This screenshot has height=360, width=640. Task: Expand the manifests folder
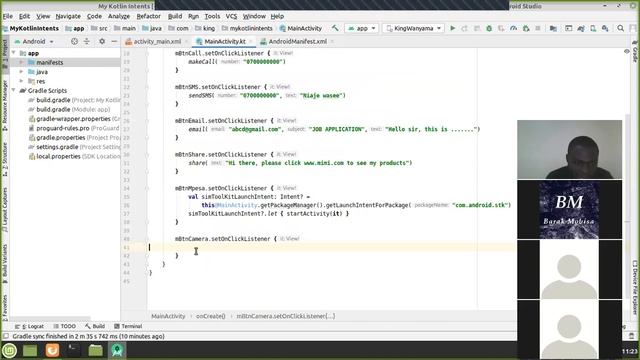pos(21,62)
